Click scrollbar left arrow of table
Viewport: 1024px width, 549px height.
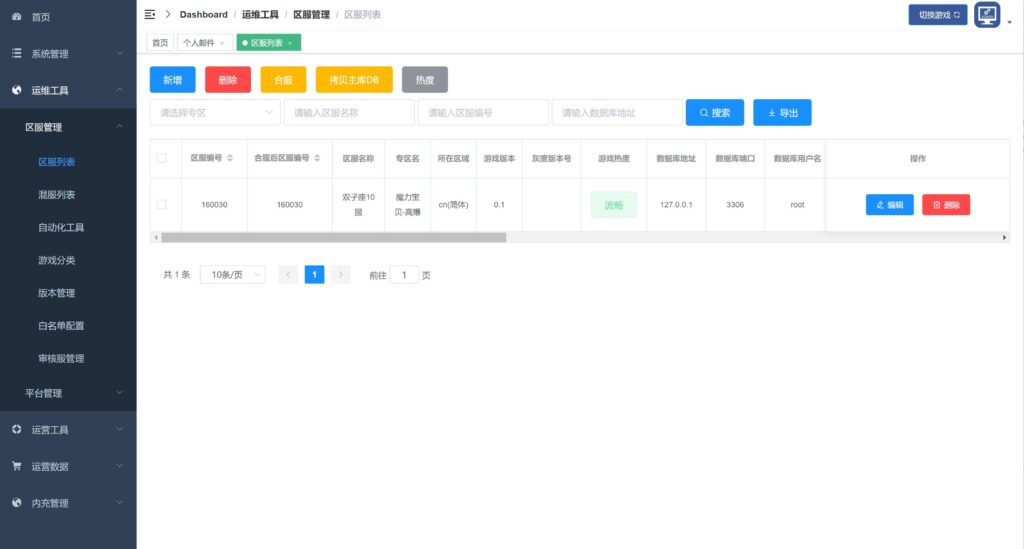coord(155,238)
